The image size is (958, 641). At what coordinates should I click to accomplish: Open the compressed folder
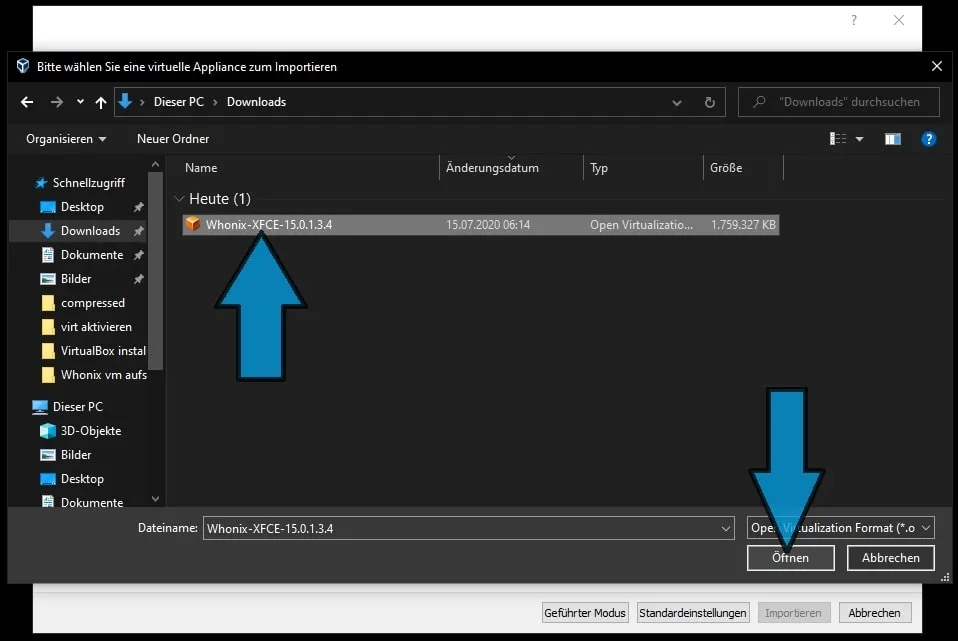pos(92,303)
